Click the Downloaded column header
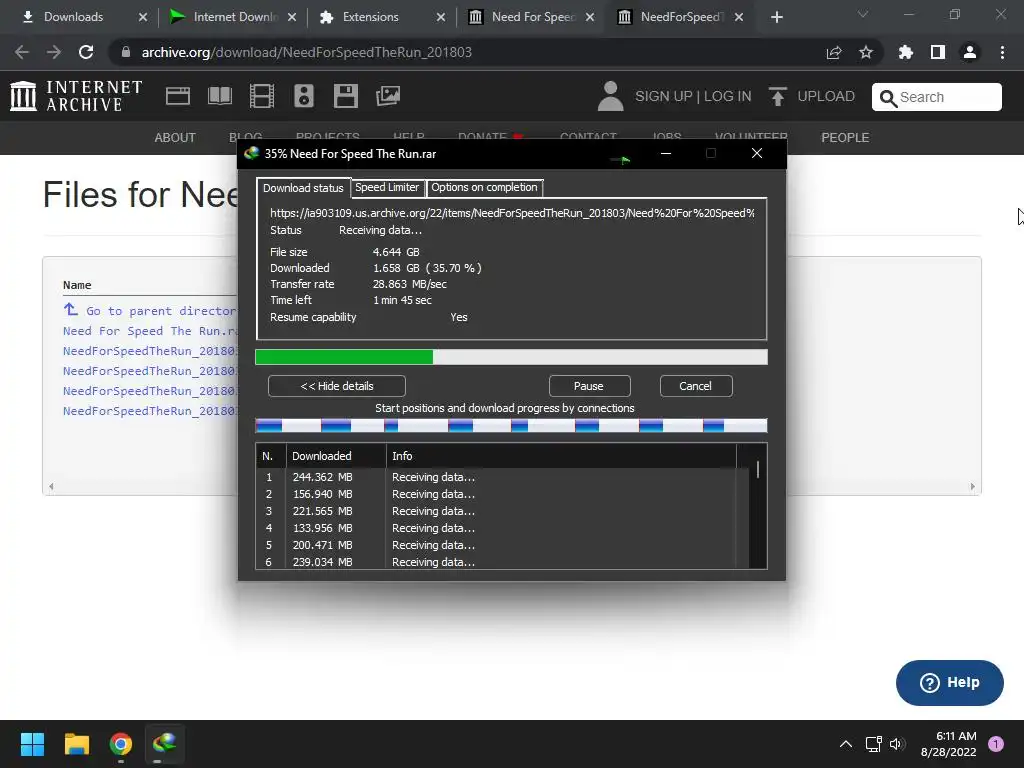The width and height of the screenshot is (1024, 768). click(x=336, y=456)
